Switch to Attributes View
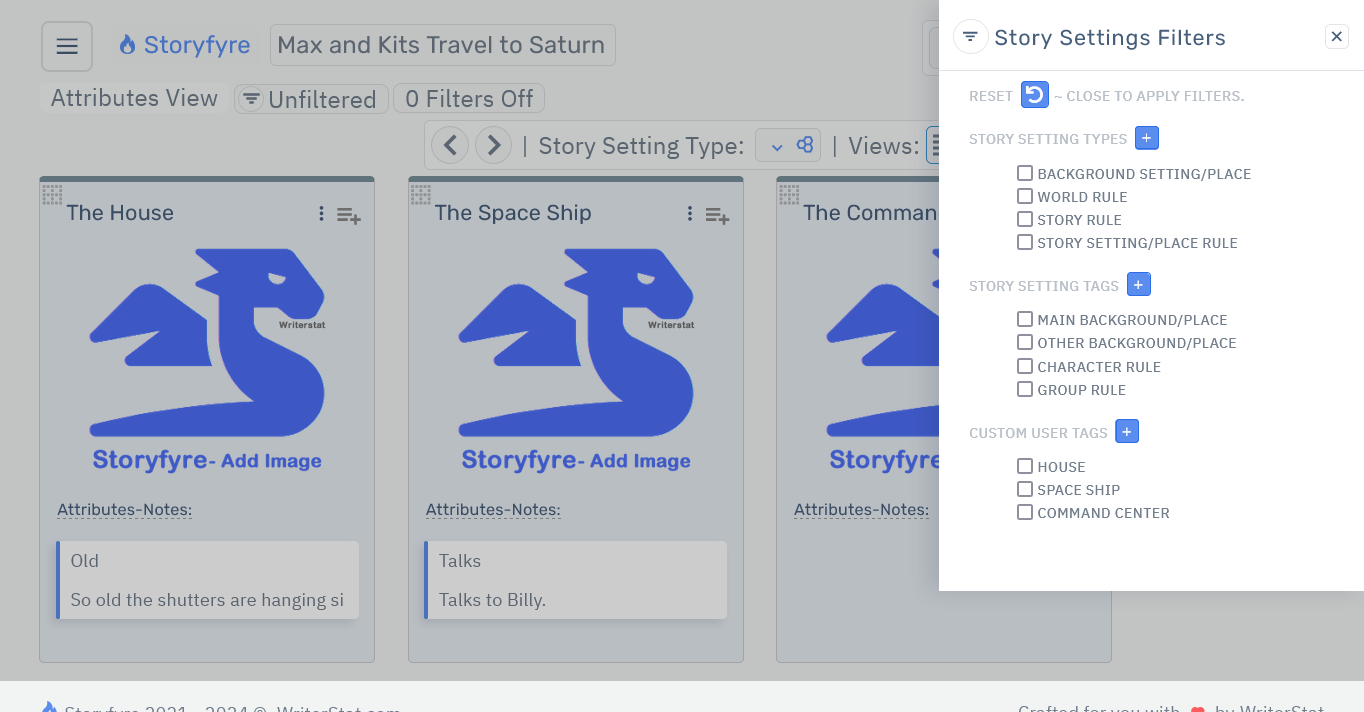1364x712 pixels. [x=131, y=98]
